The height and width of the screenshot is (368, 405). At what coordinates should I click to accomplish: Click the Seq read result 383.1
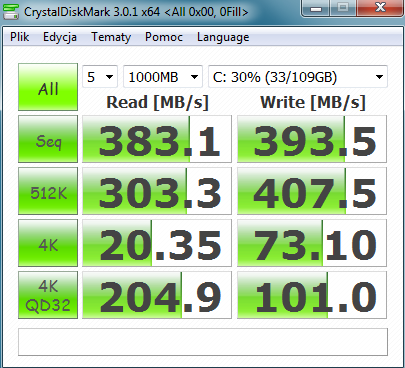click(157, 139)
